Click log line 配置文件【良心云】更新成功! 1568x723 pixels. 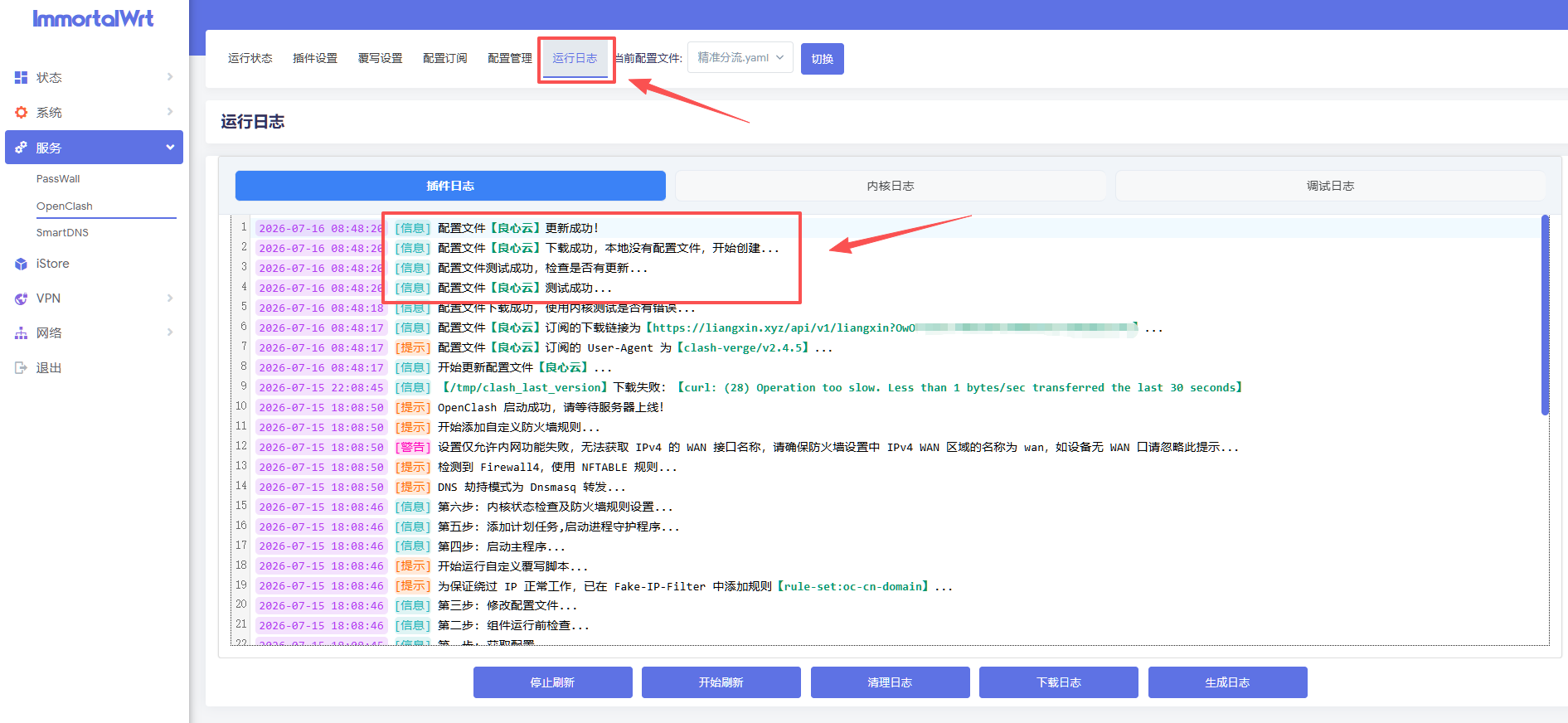point(518,228)
